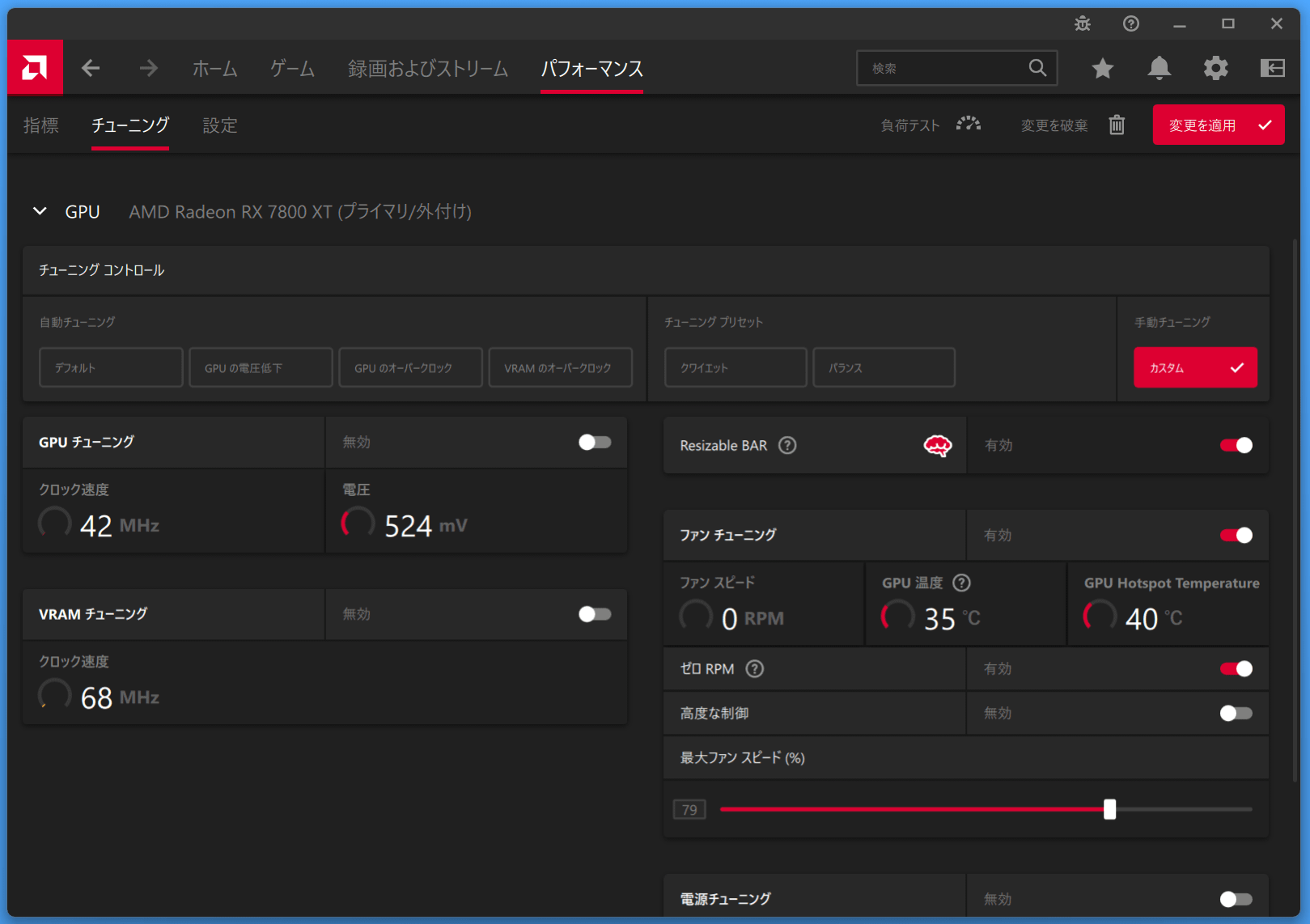
Task: Disable the ファン チューニング switch
Action: tap(1236, 535)
